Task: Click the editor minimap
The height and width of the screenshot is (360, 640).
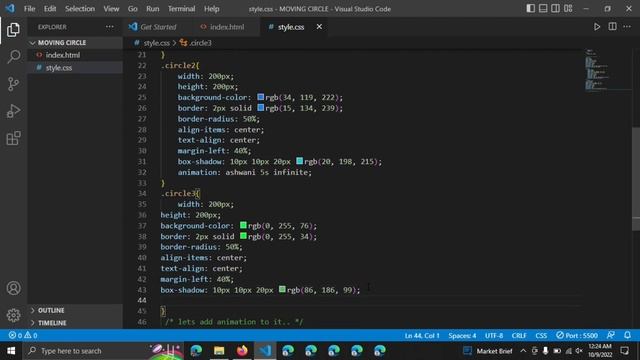Action: pyautogui.click(x=607, y=69)
